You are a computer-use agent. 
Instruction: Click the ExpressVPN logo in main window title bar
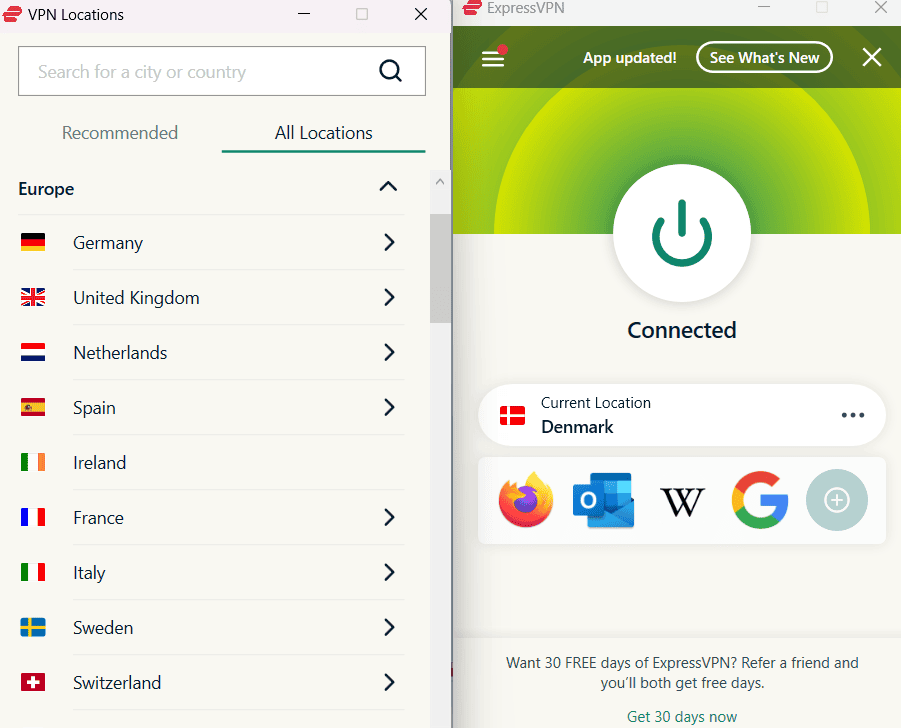click(472, 7)
